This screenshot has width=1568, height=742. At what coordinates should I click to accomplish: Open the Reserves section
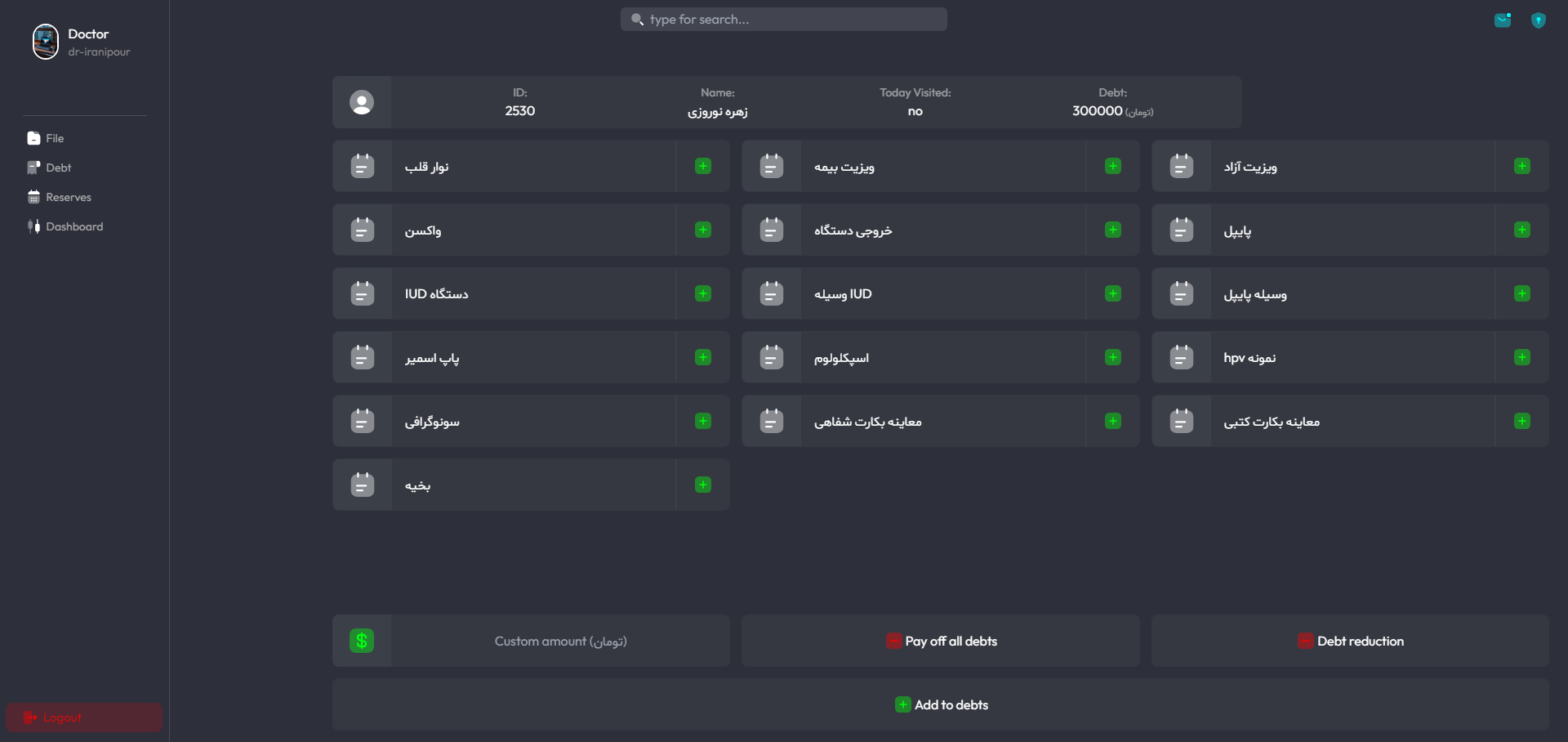[68, 198]
